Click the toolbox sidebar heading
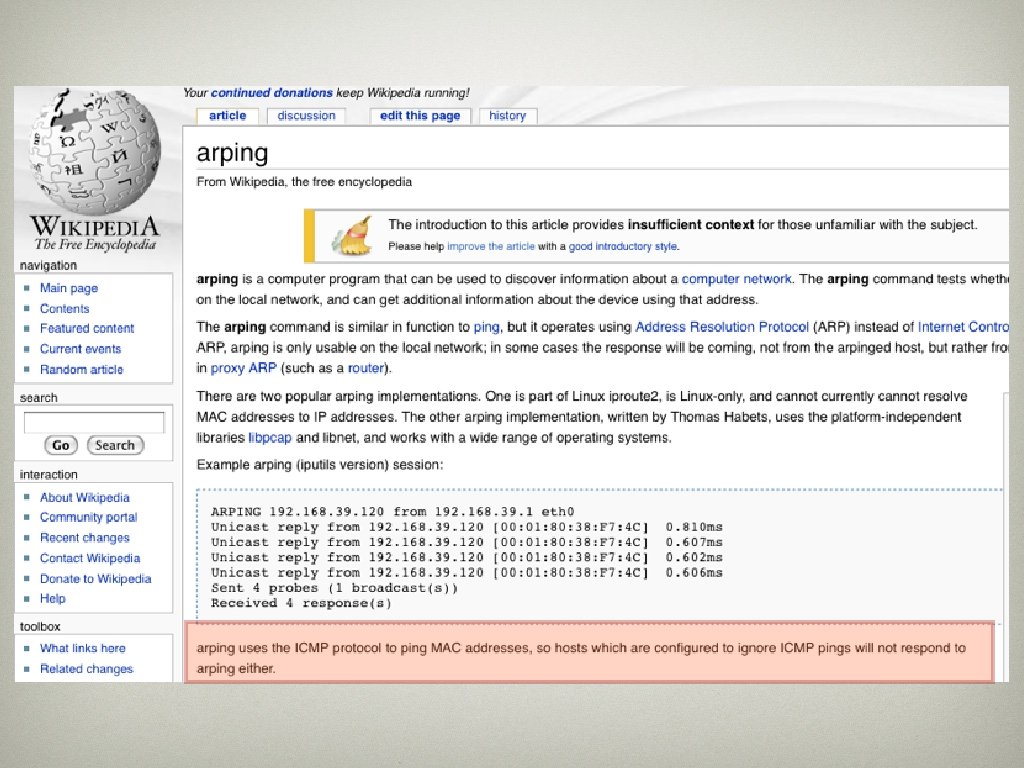 pos(40,626)
